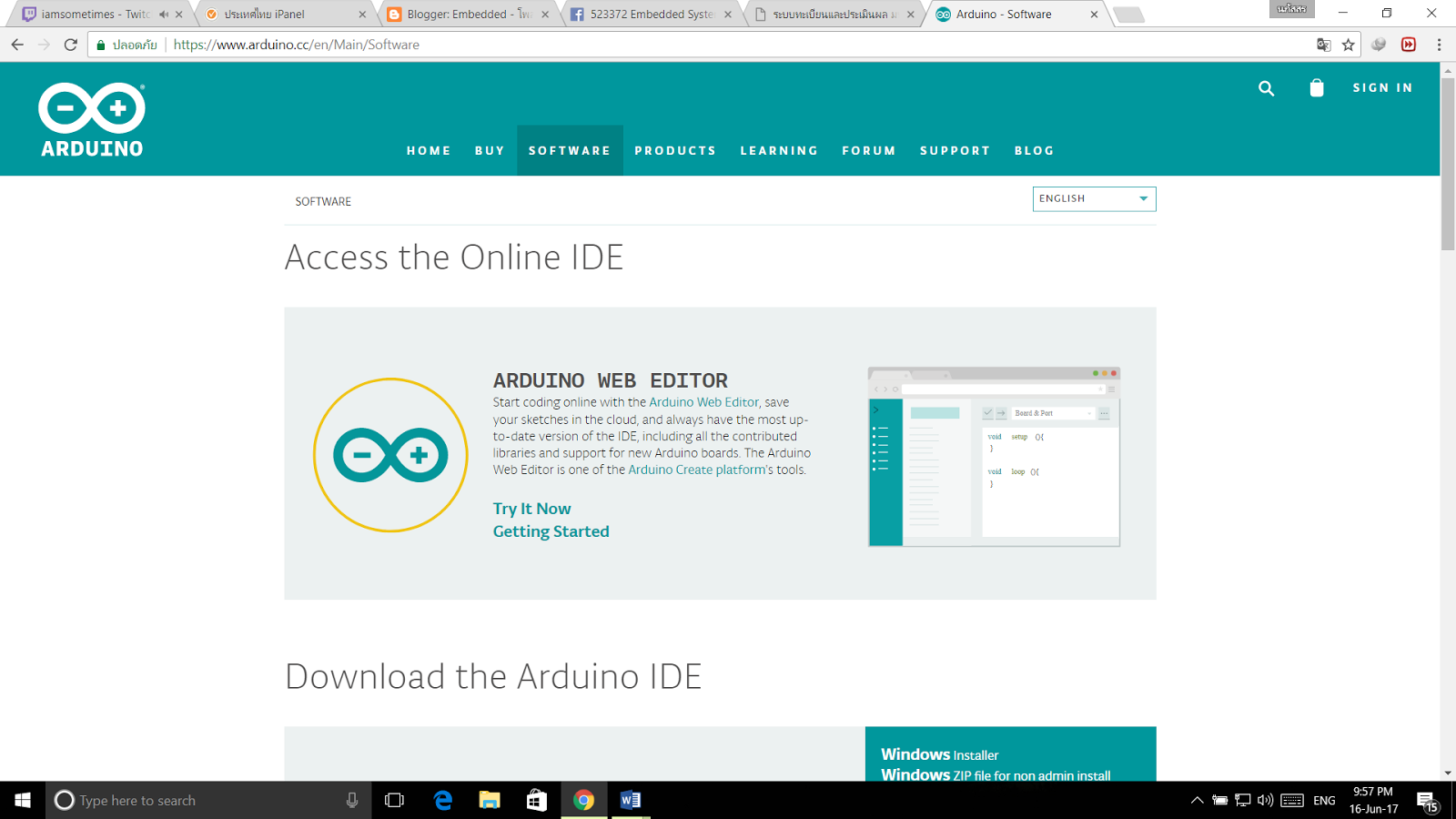
Task: Bookmark this page with the star icon
Action: click(1349, 45)
